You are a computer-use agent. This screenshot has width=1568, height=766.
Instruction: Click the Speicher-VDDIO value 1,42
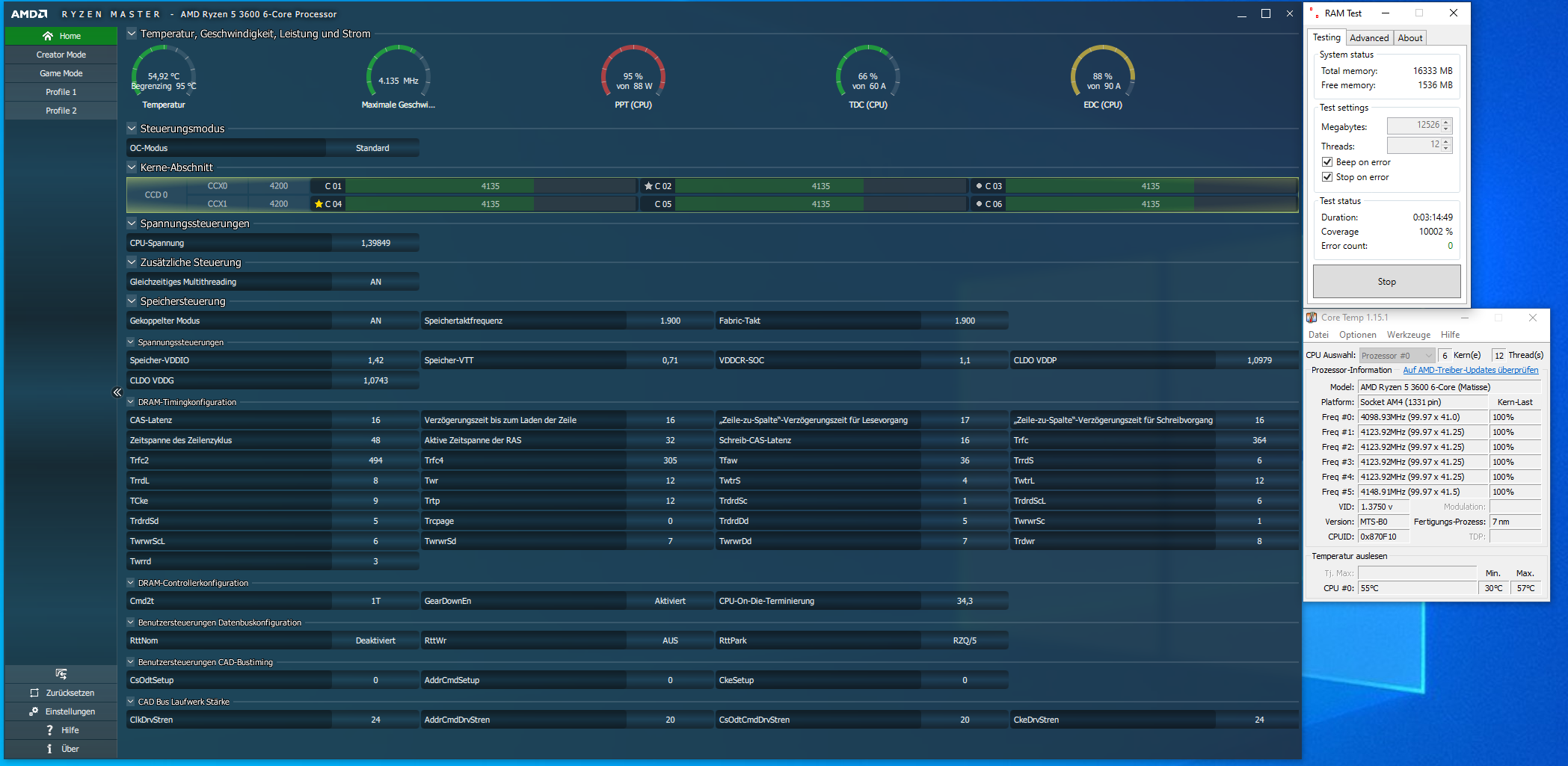pos(375,360)
